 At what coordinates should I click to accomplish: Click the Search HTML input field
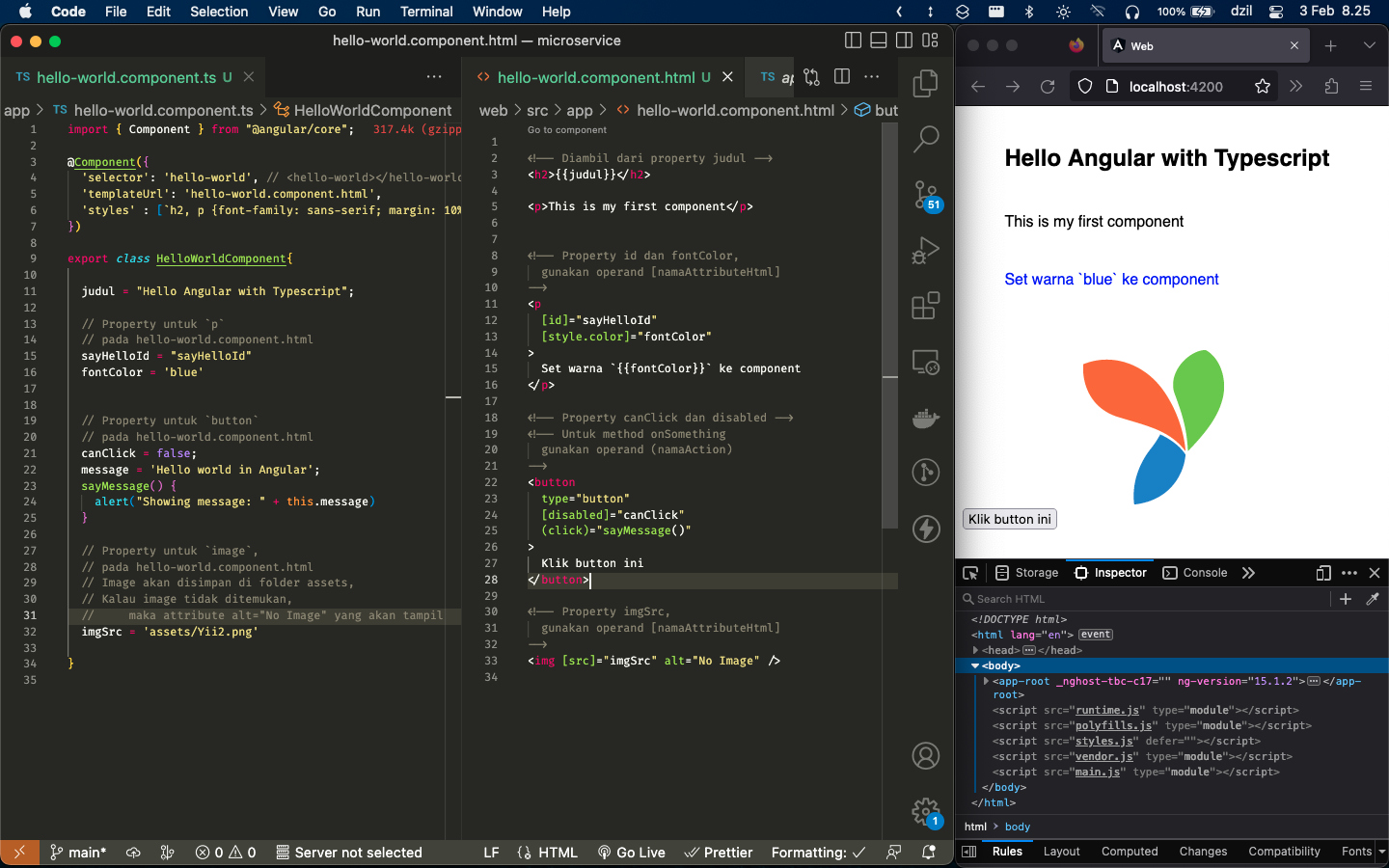1148,599
